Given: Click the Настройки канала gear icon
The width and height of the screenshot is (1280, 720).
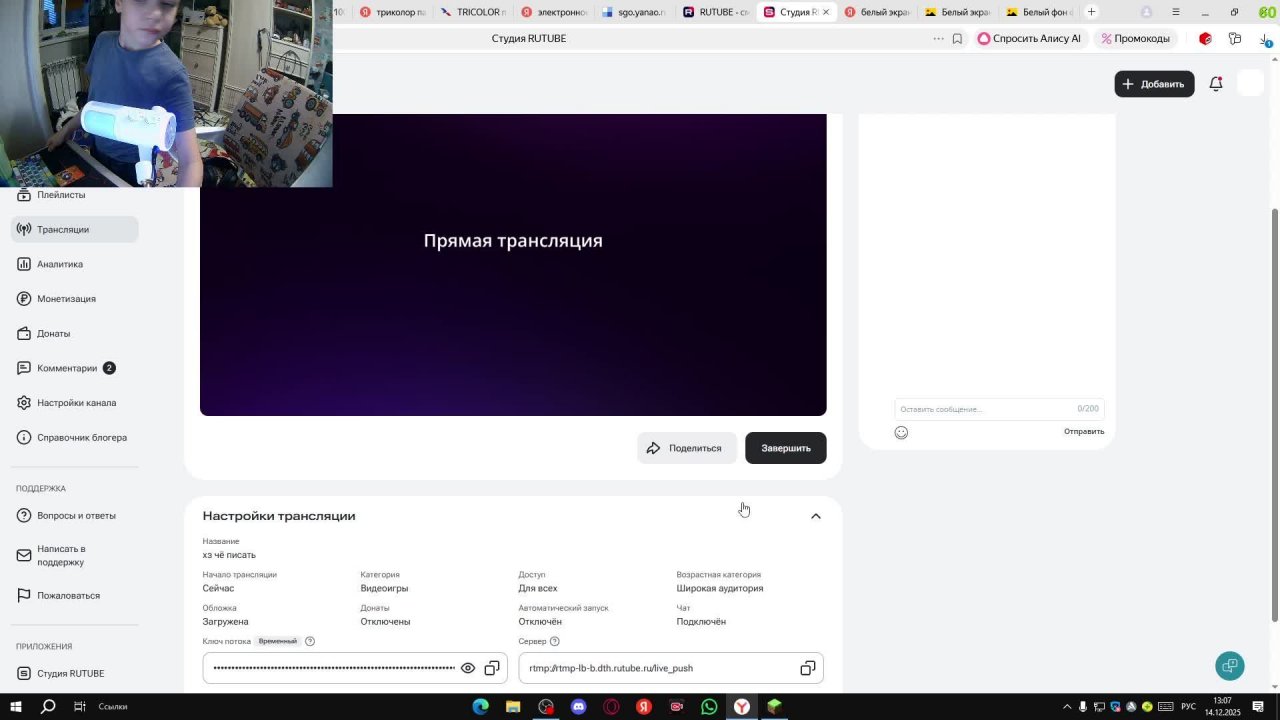Looking at the screenshot, I should point(24,403).
